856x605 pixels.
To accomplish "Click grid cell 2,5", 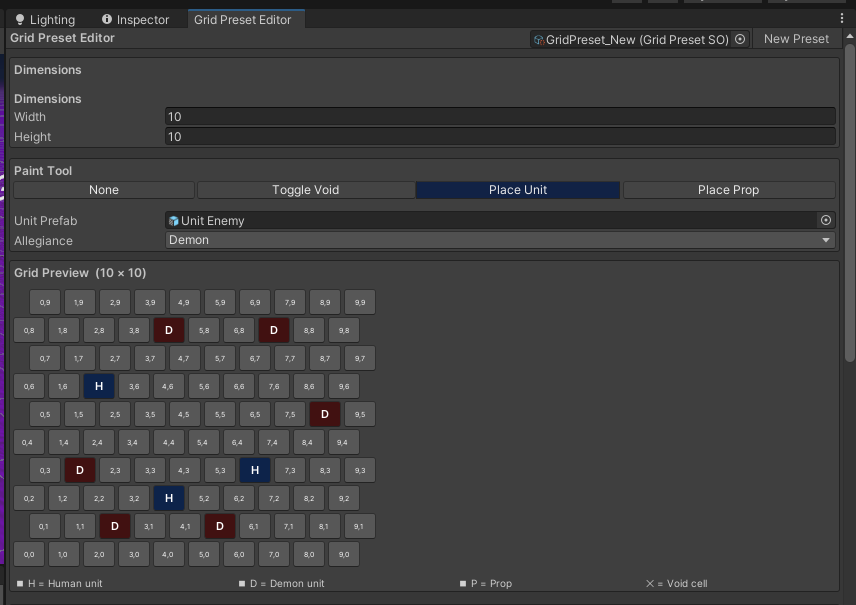I will pos(115,414).
